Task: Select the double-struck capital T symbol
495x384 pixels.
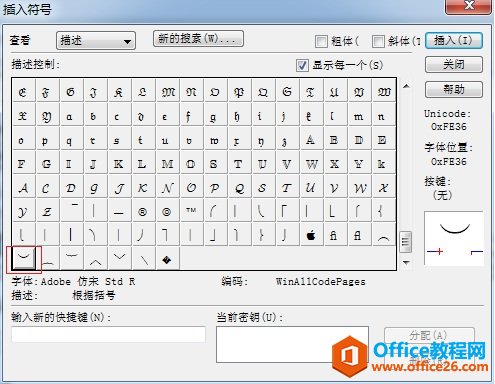Action: tap(239, 164)
